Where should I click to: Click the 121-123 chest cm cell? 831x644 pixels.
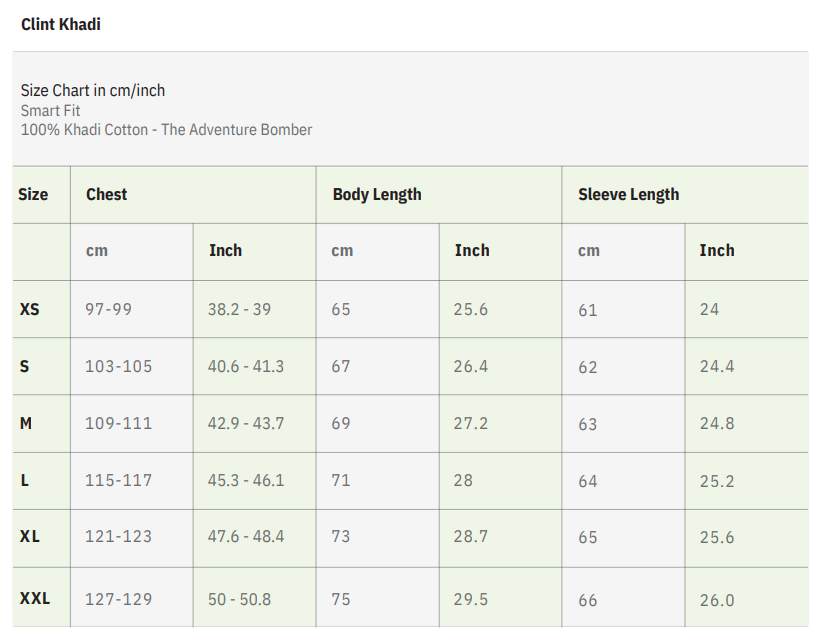(x=119, y=536)
